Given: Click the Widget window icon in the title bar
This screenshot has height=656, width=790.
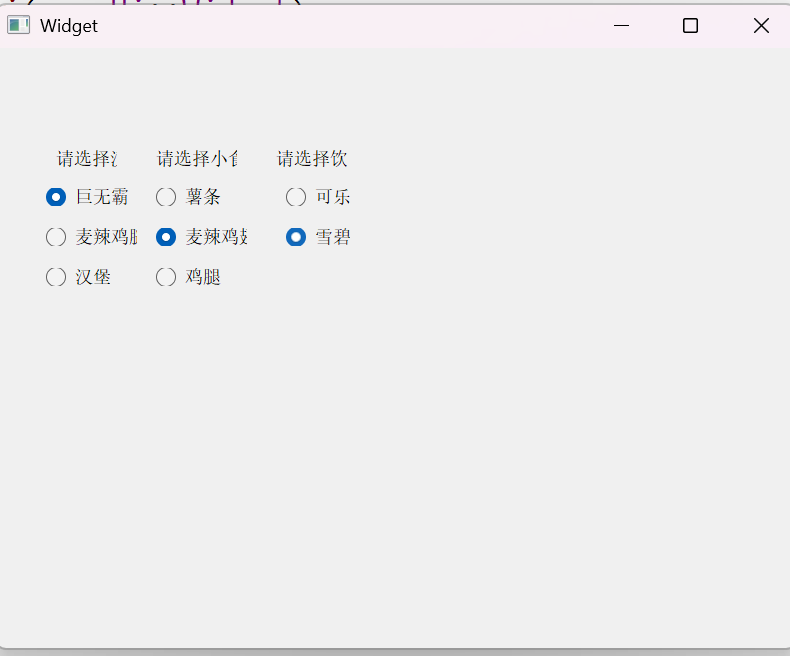Looking at the screenshot, I should [19, 25].
